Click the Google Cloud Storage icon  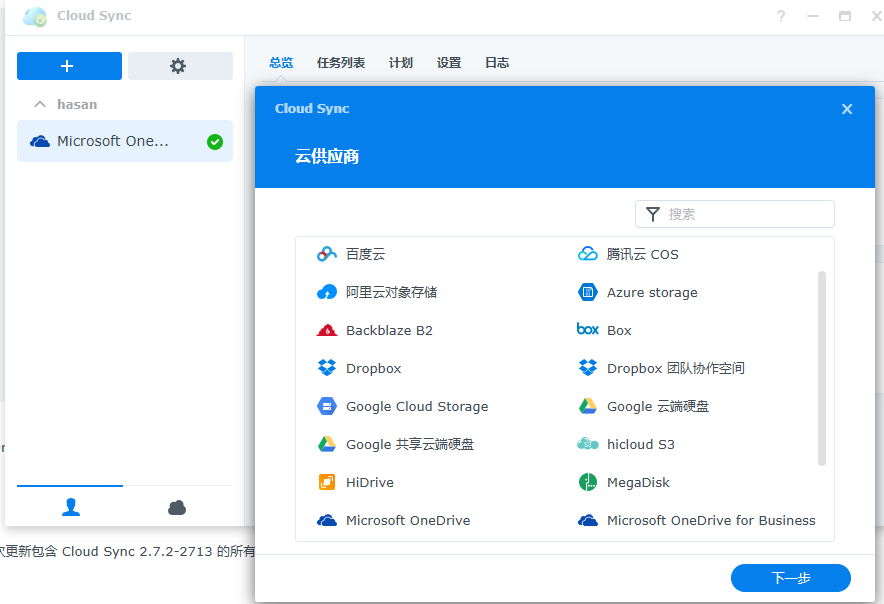[326, 406]
